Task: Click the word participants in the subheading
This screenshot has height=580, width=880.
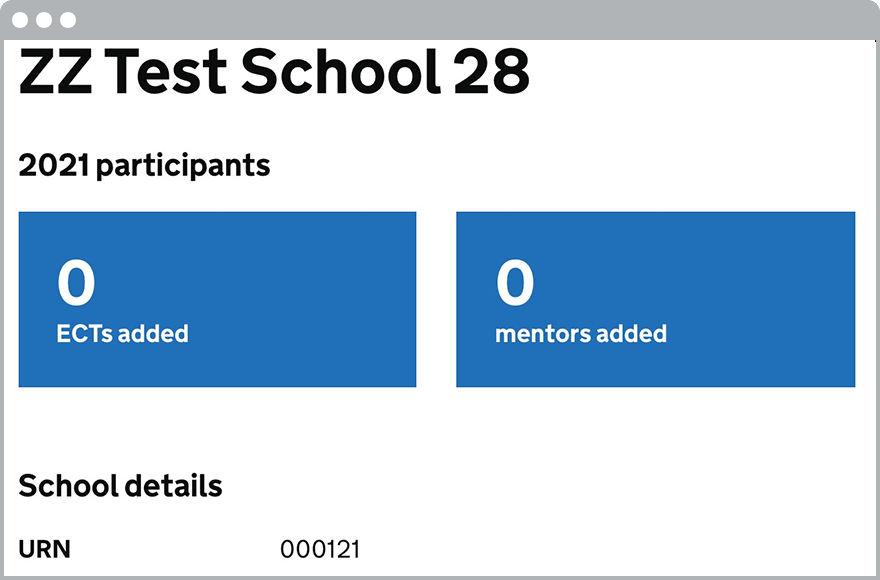Action: point(183,165)
